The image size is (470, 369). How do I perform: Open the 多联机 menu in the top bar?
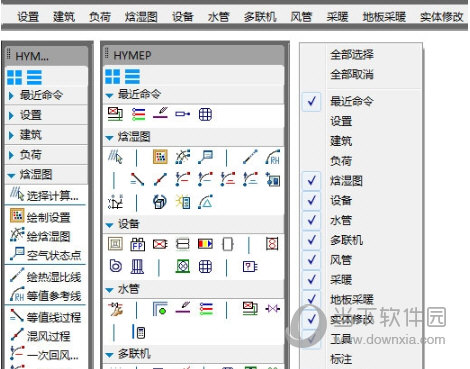(x=260, y=17)
